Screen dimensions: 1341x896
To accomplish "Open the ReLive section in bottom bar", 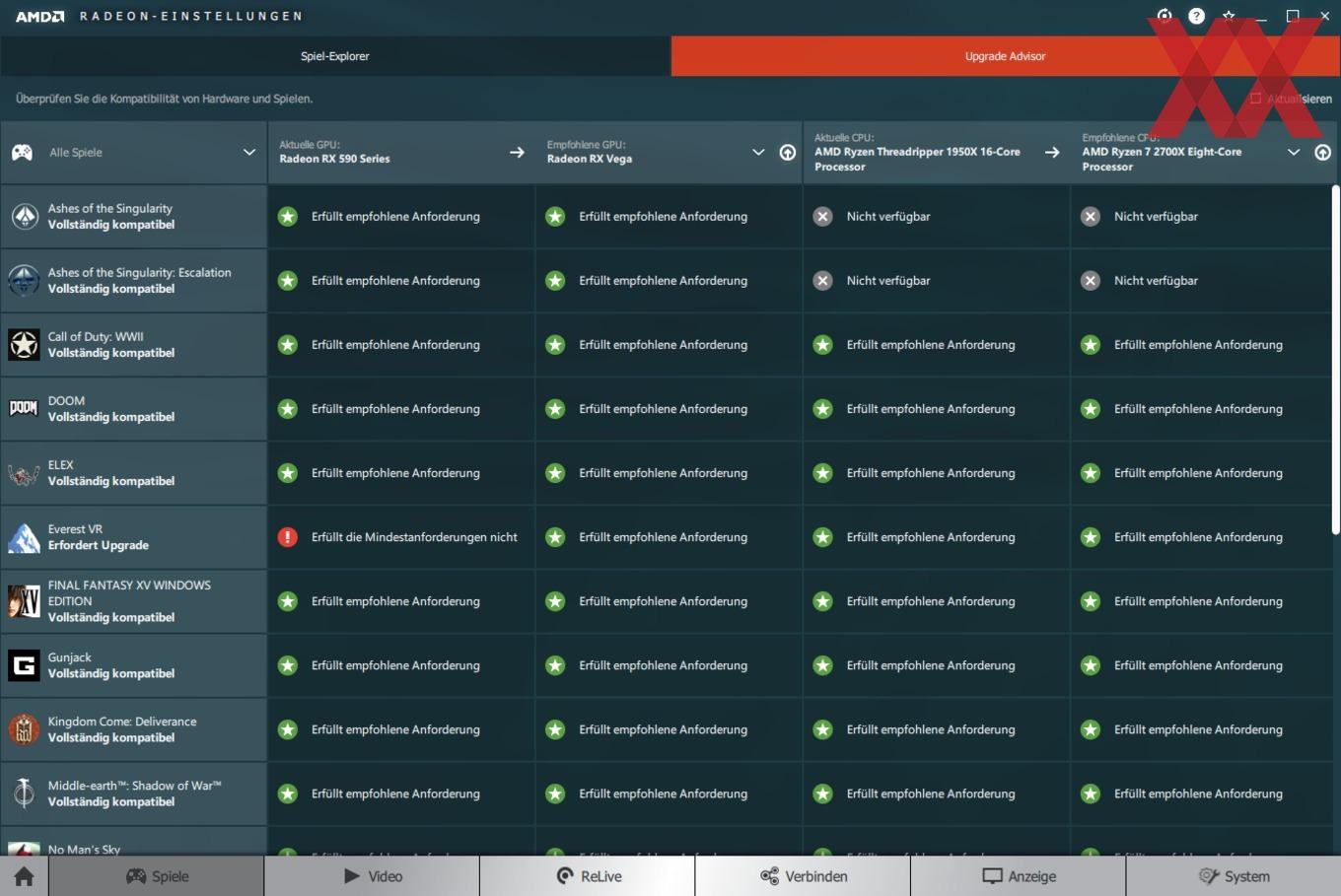I will click(588, 876).
